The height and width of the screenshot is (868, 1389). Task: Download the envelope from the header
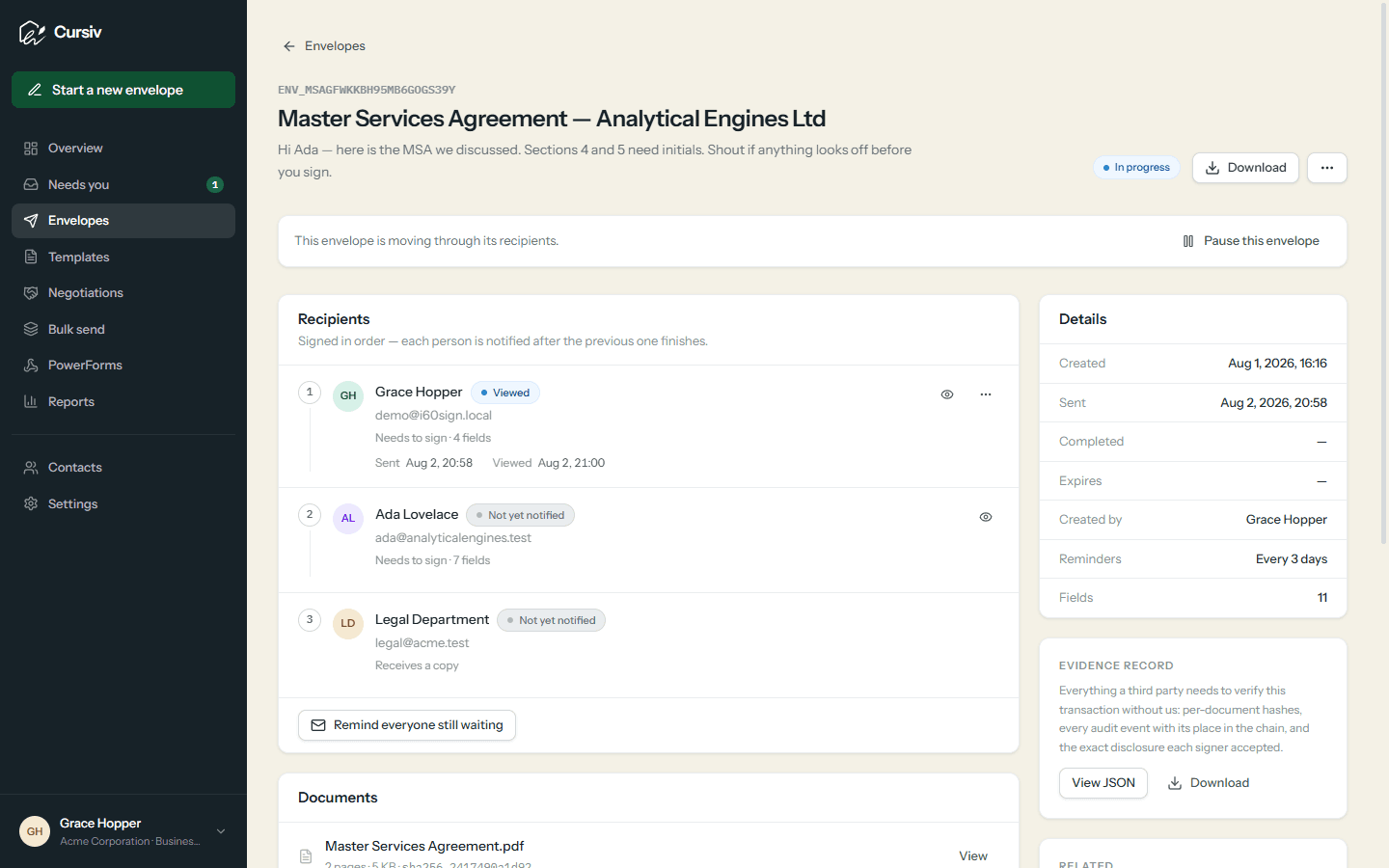click(x=1245, y=168)
